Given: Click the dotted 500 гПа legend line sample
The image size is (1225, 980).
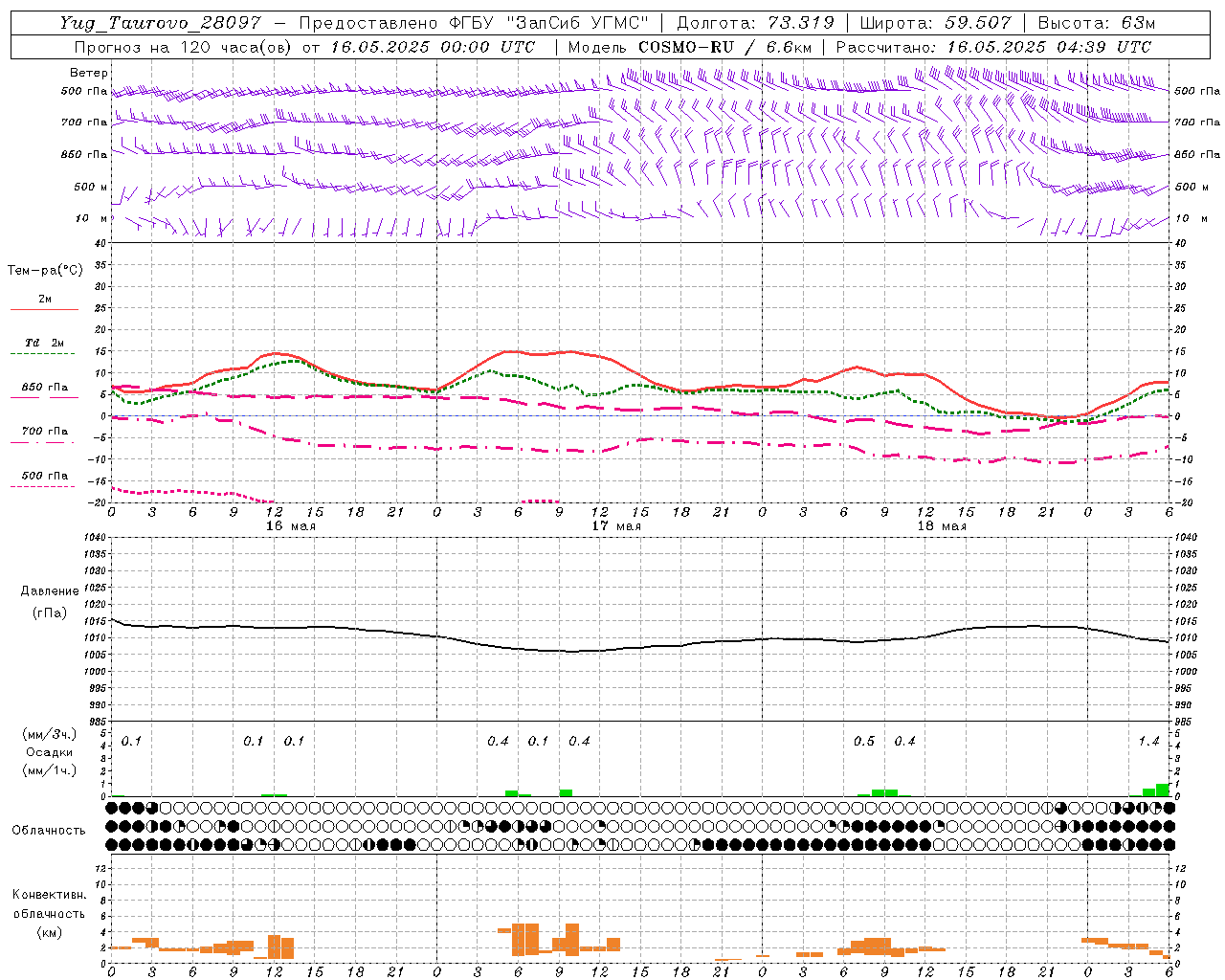Looking at the screenshot, I should [x=42, y=487].
